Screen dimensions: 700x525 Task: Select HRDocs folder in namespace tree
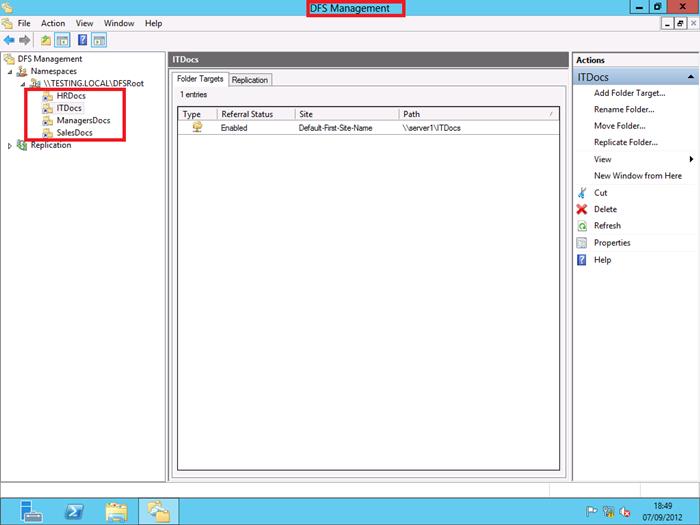pyautogui.click(x=71, y=96)
